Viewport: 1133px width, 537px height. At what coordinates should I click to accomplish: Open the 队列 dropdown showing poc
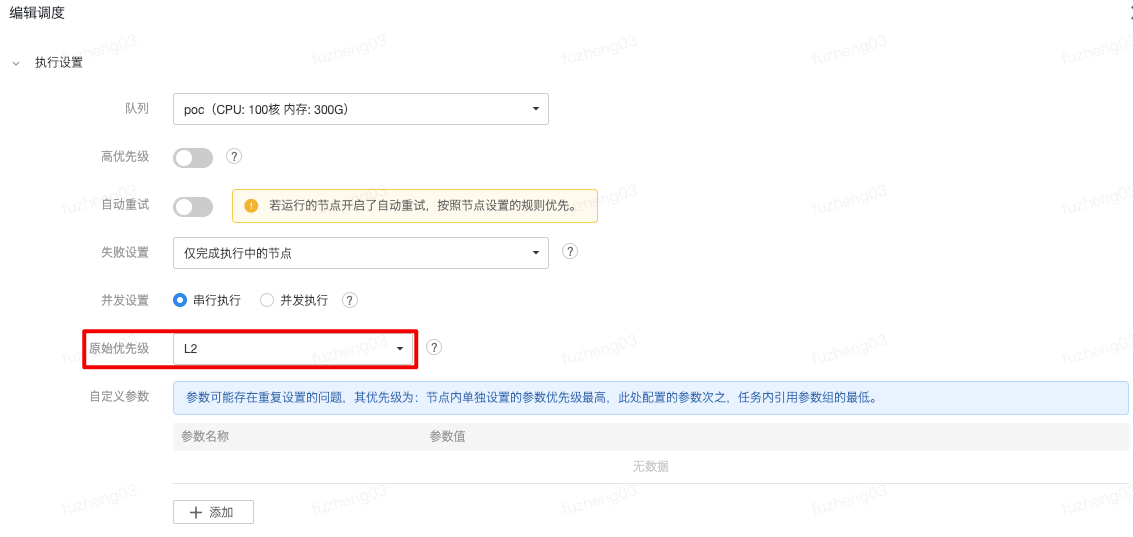click(x=360, y=109)
